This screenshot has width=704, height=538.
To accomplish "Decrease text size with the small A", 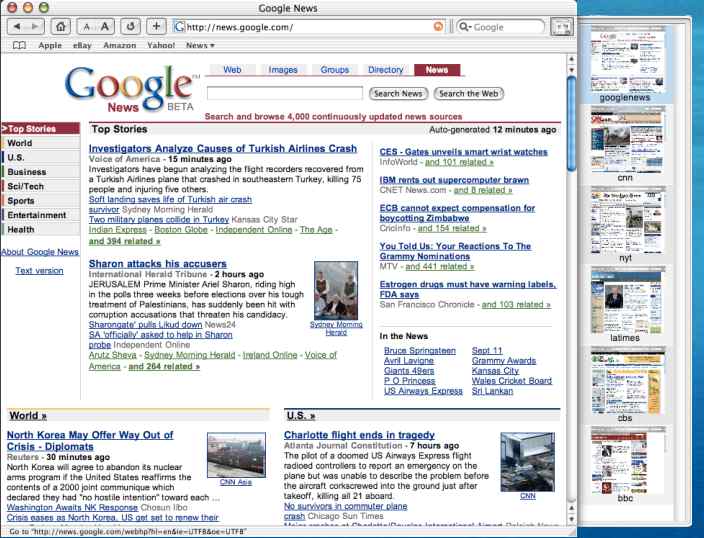I will coord(86,26).
